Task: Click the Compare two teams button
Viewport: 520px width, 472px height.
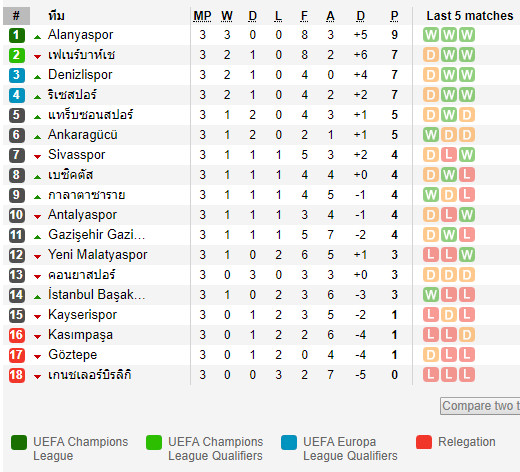Action: (x=480, y=406)
